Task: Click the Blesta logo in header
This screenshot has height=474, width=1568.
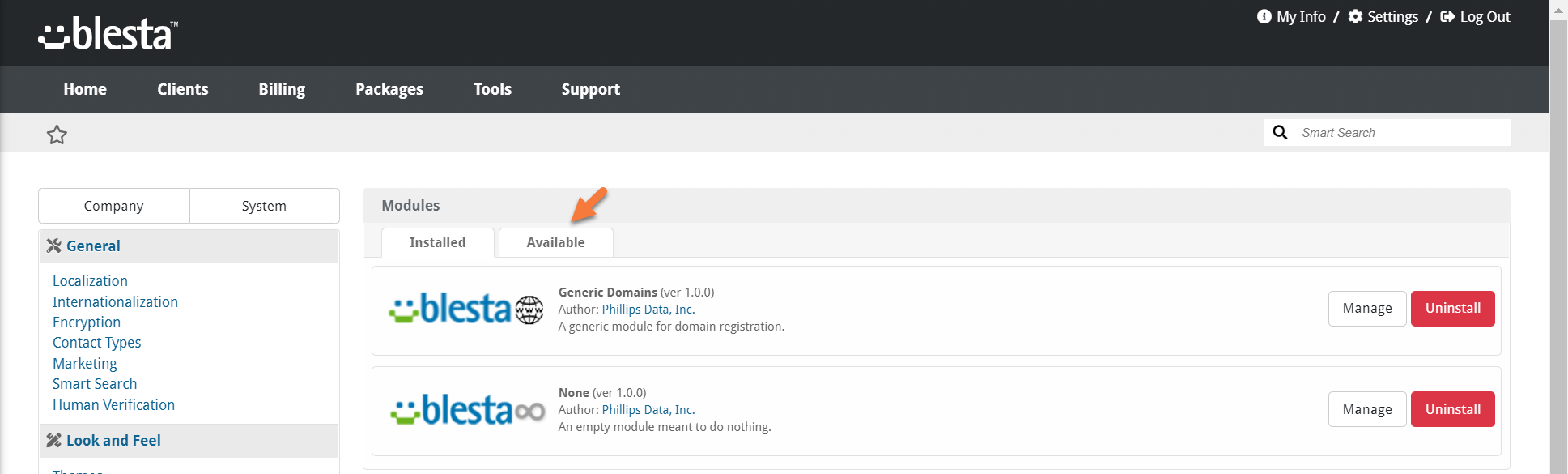Action: point(108,34)
